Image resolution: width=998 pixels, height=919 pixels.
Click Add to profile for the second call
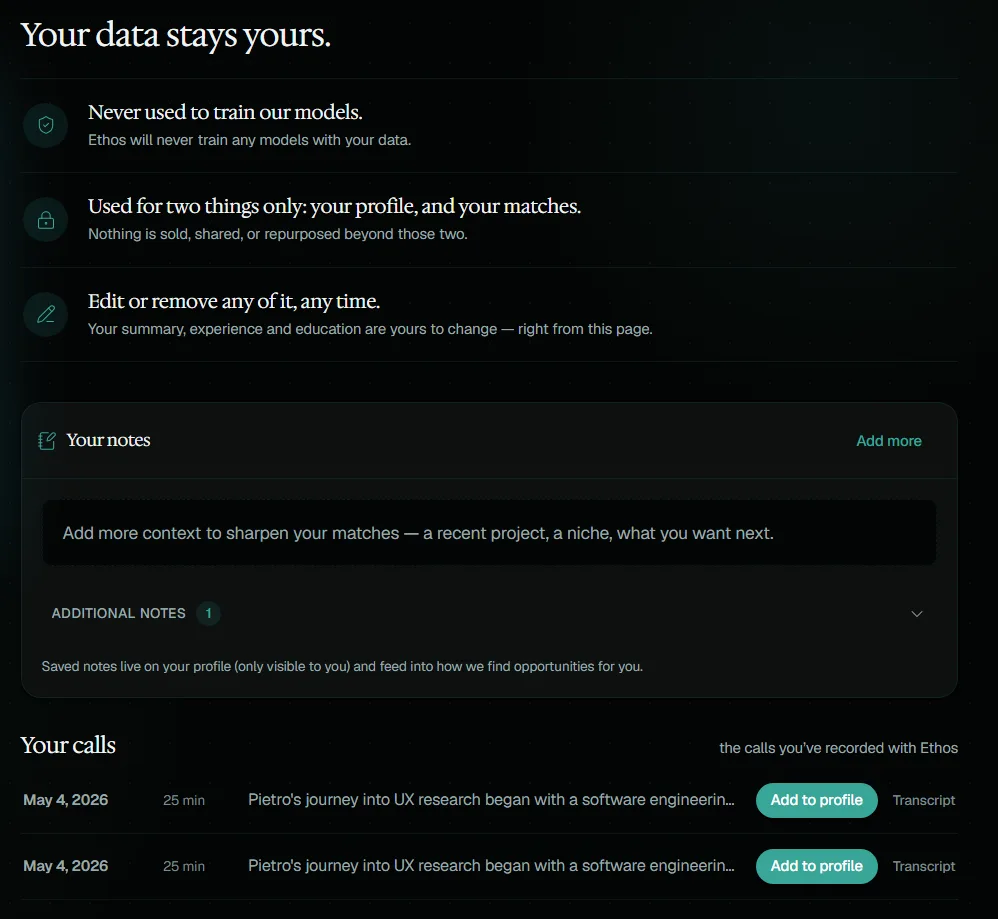tap(817, 866)
